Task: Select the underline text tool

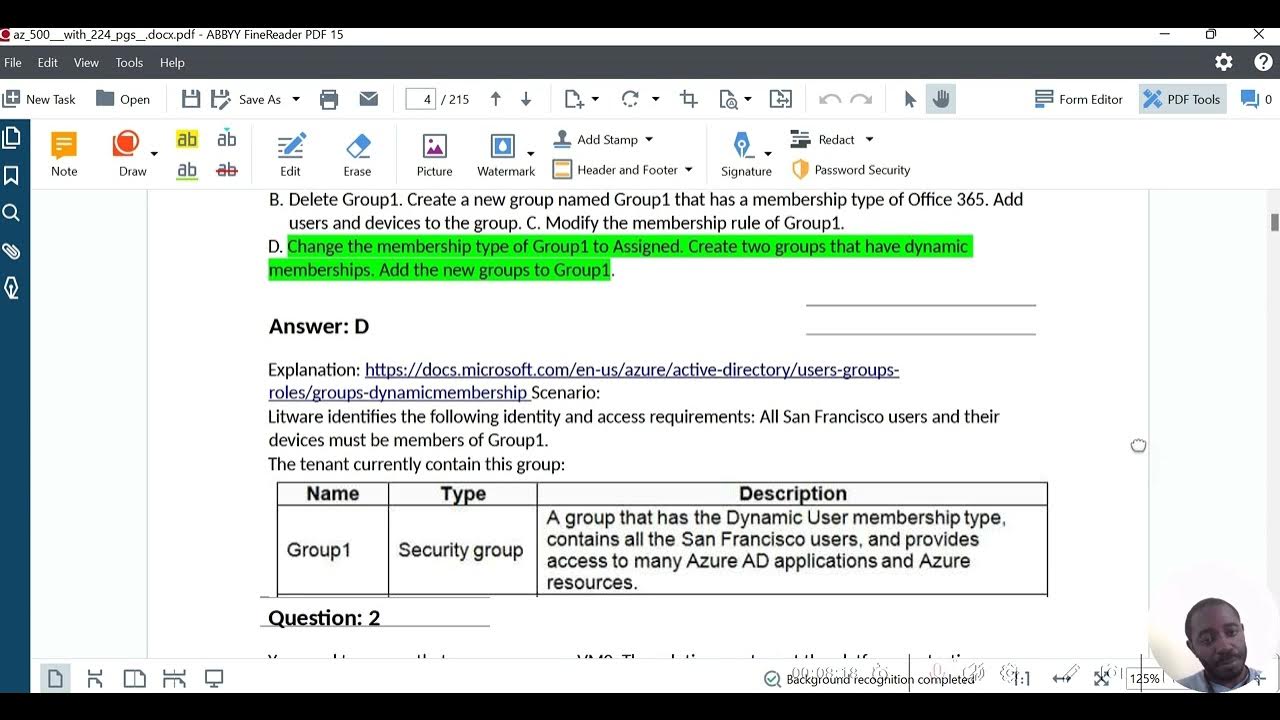Action: (x=187, y=170)
